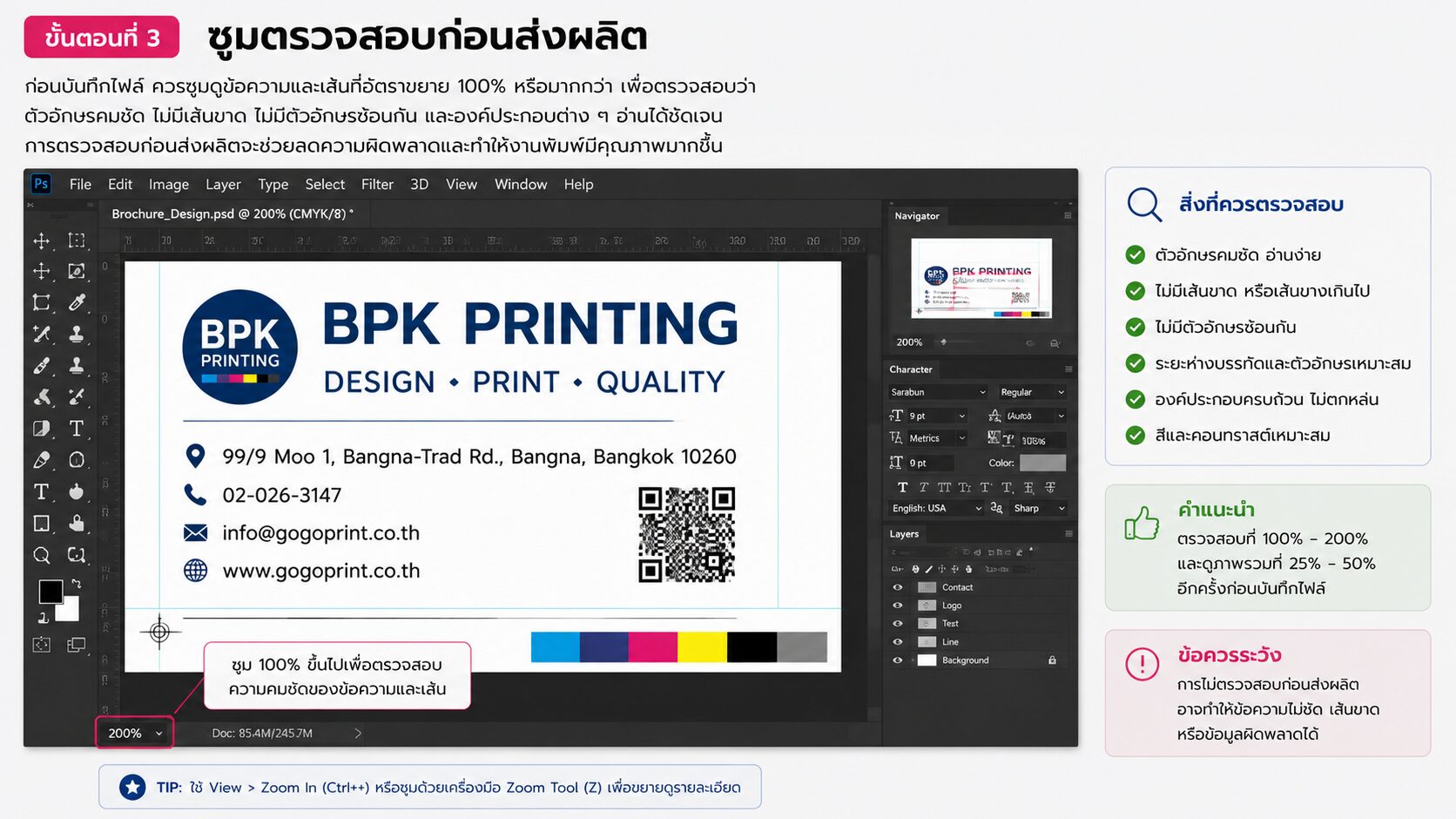Select the Ellipse shape tool
1456x819 pixels.
77,460
